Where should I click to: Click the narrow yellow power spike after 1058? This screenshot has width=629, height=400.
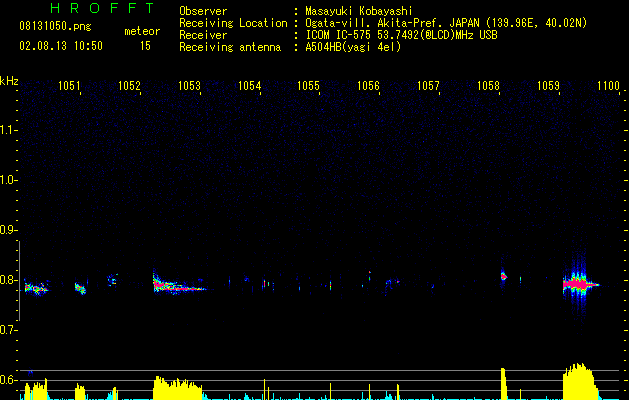click(503, 384)
